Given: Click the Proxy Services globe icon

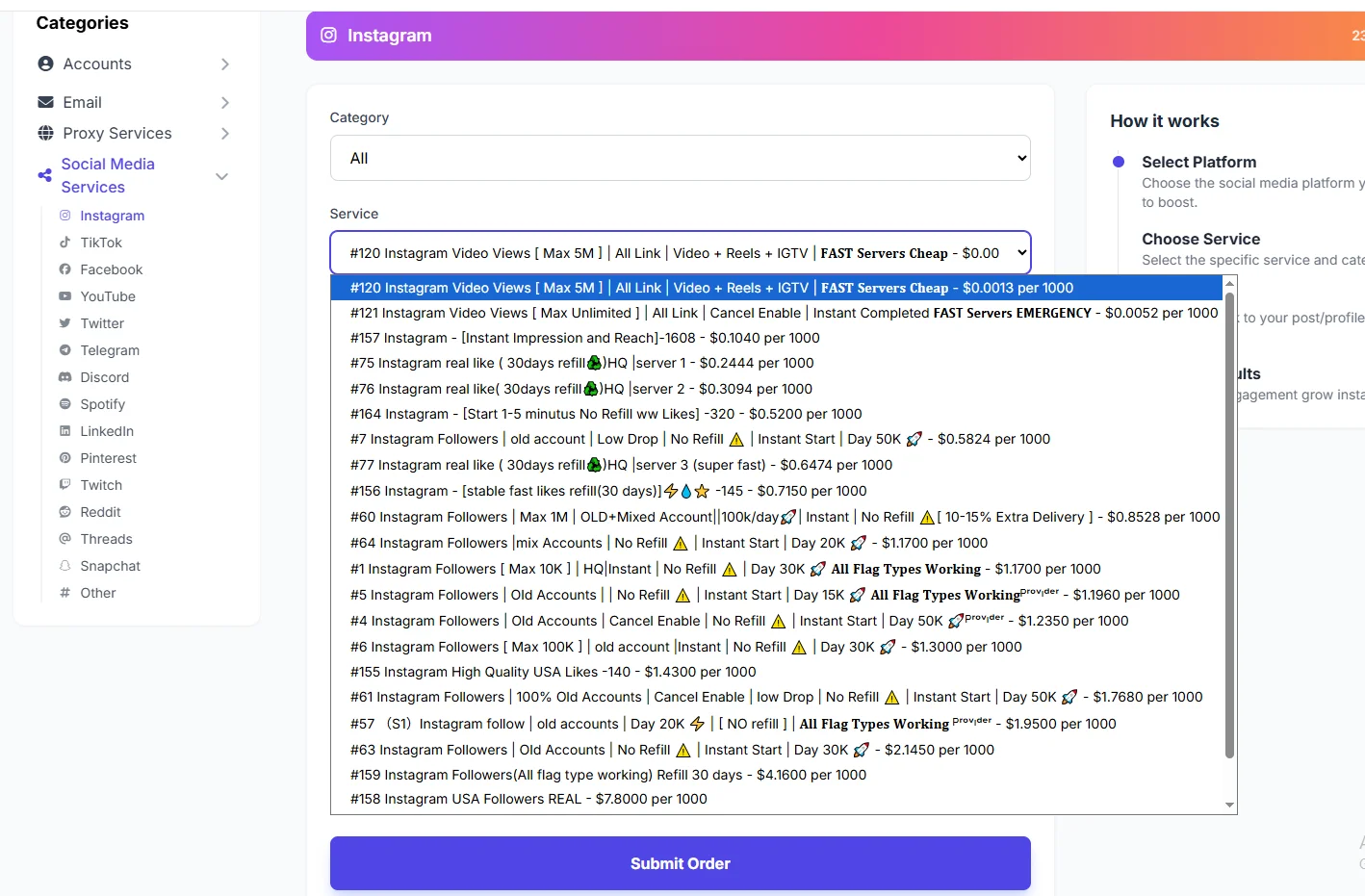Looking at the screenshot, I should [x=45, y=133].
